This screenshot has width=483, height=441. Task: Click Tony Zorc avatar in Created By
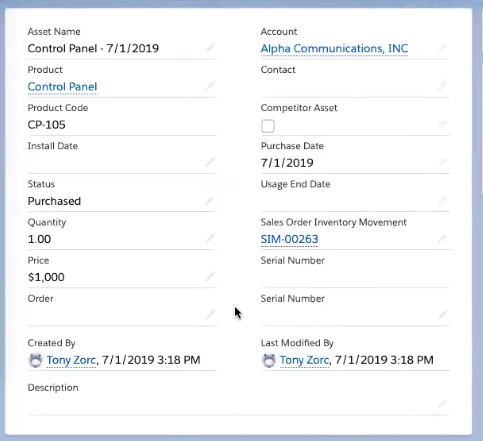36,361
